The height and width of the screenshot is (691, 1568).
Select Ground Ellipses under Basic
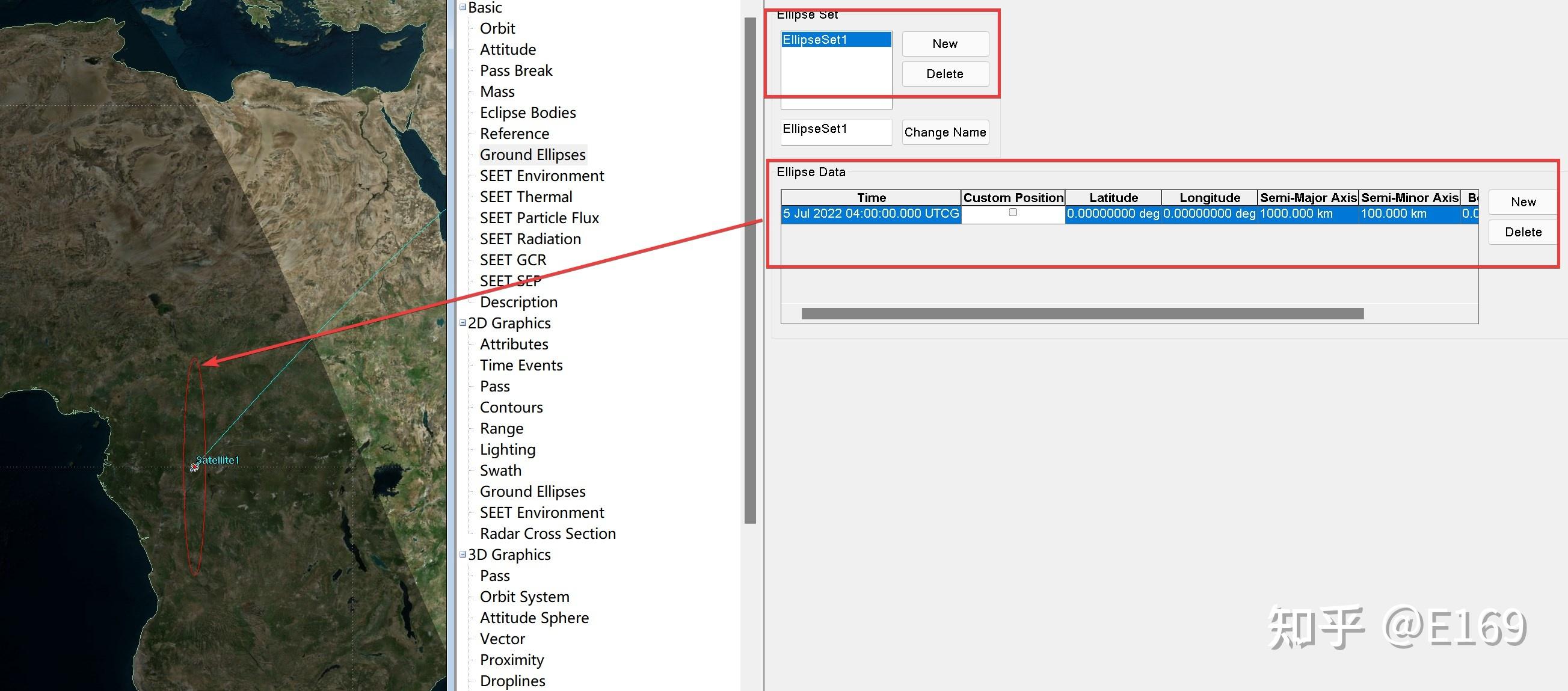click(x=532, y=155)
